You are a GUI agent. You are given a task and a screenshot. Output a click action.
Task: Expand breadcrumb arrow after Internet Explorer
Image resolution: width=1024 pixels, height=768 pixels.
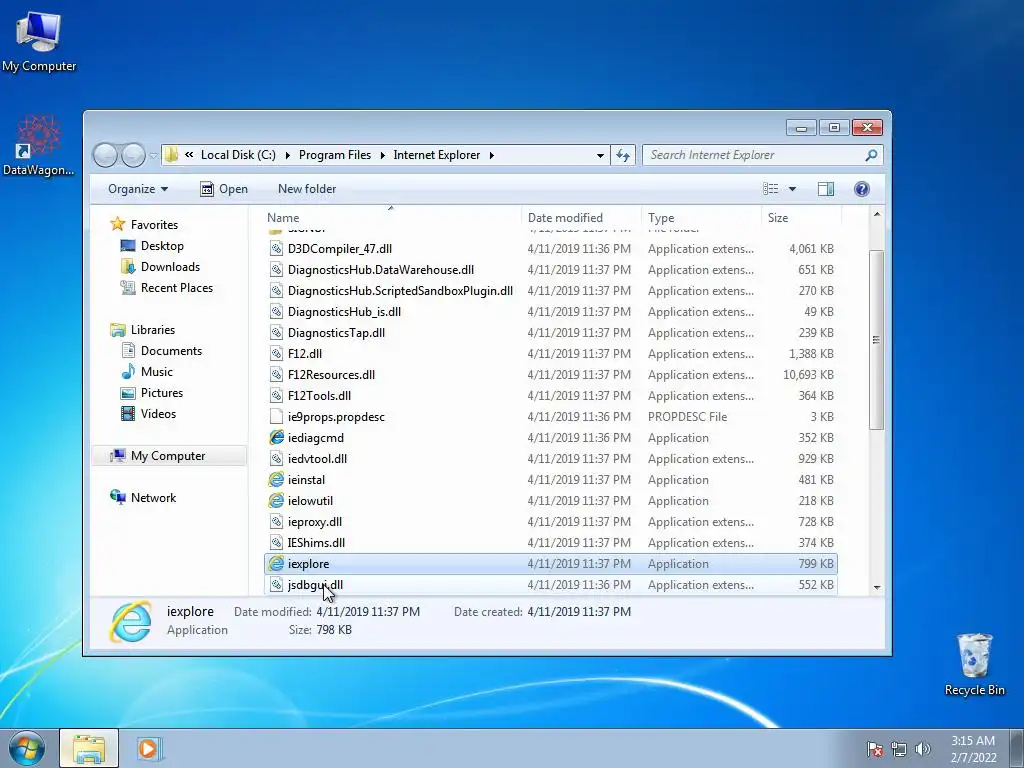pos(491,155)
